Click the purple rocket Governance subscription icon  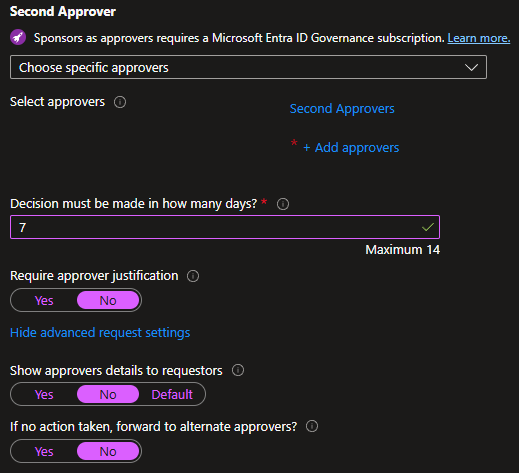[x=18, y=37]
